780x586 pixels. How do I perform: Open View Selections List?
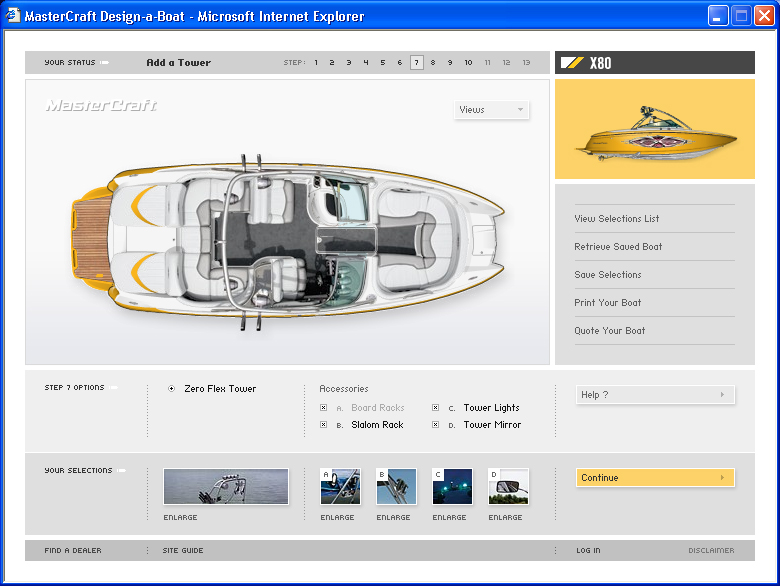[617, 218]
